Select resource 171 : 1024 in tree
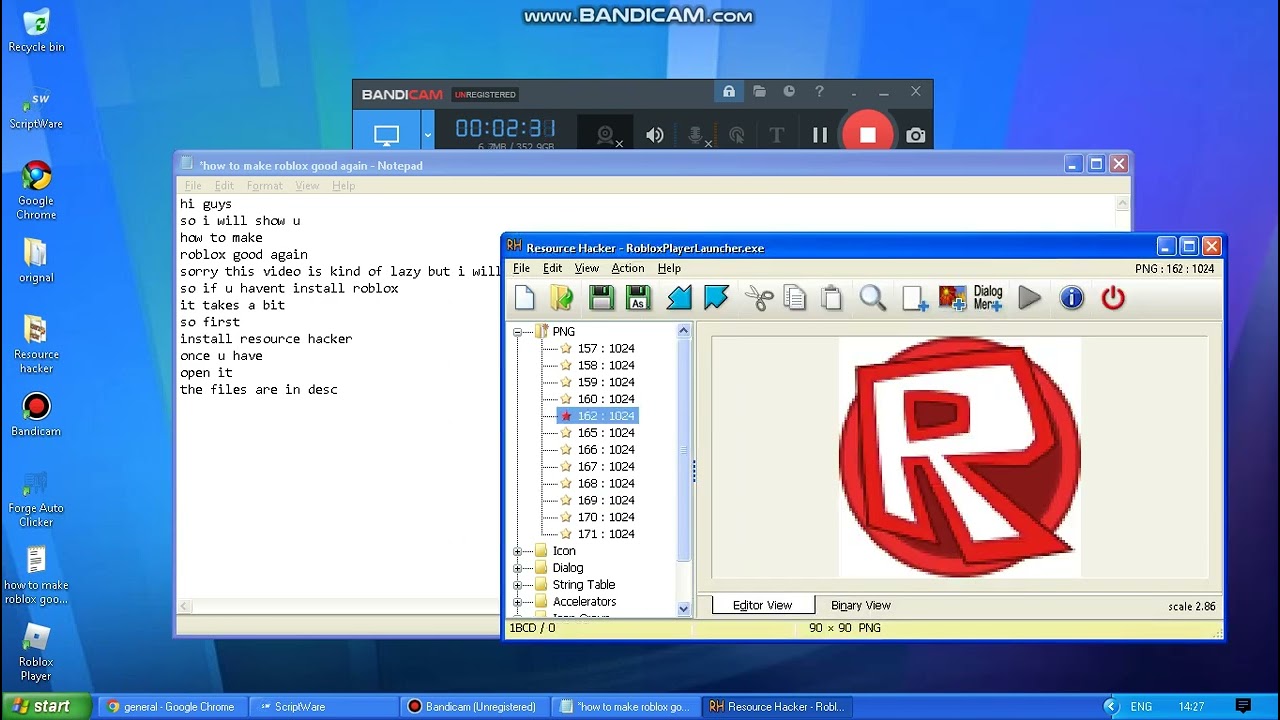This screenshot has height=720, width=1280. pos(606,534)
